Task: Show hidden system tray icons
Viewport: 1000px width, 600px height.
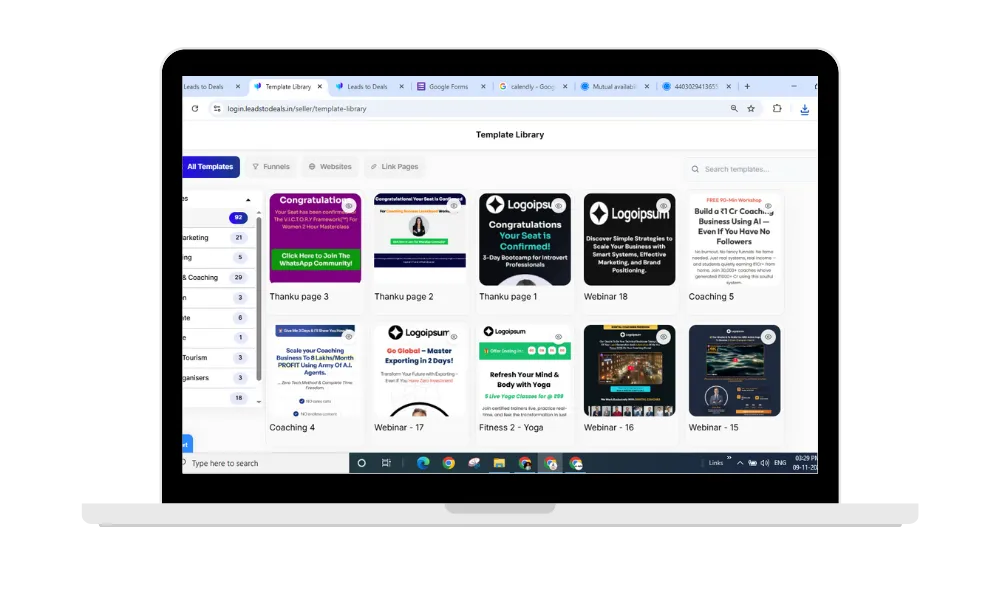Action: point(740,462)
